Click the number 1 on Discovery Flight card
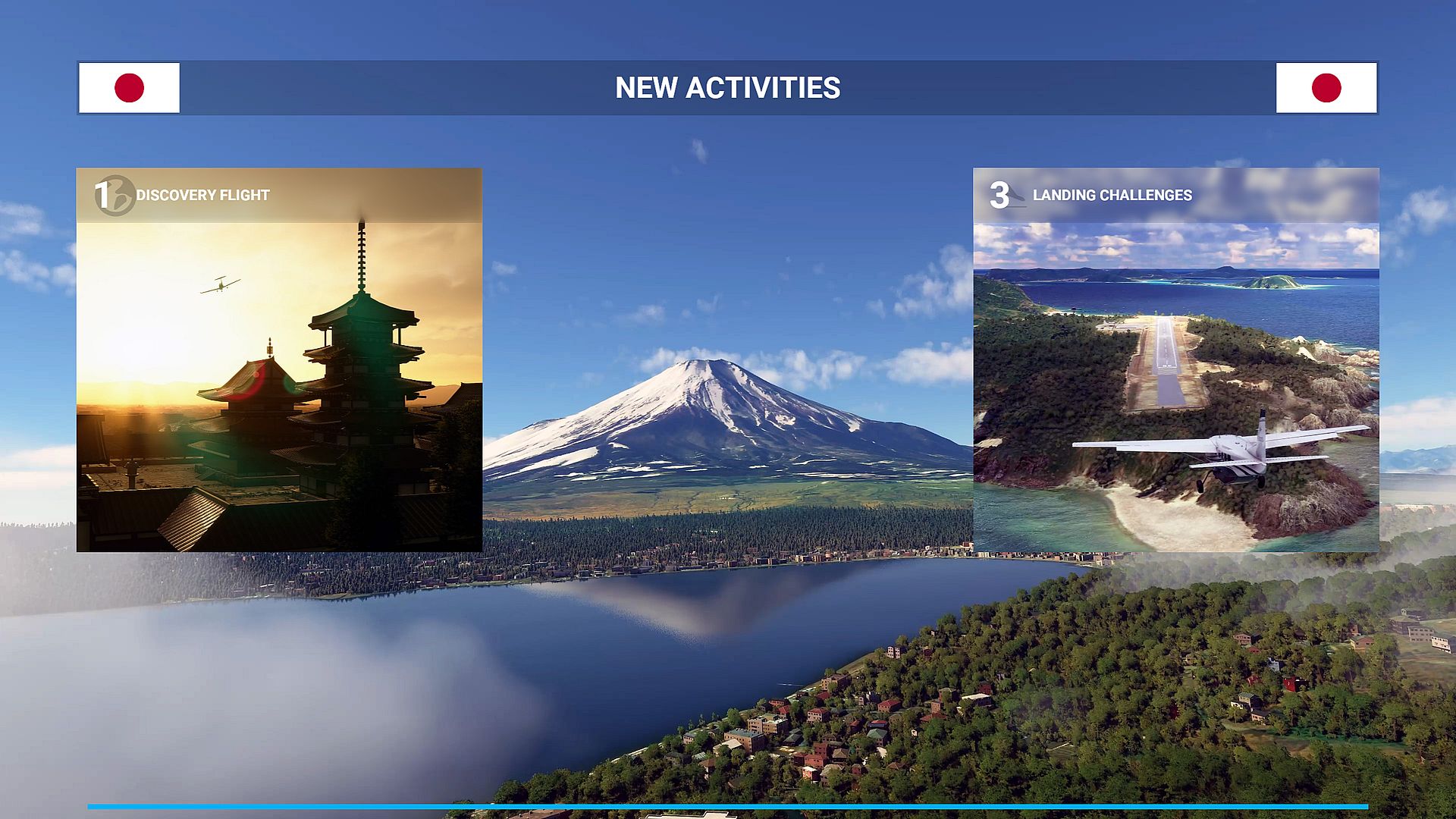Screen dimensions: 1456x819 pos(101,195)
